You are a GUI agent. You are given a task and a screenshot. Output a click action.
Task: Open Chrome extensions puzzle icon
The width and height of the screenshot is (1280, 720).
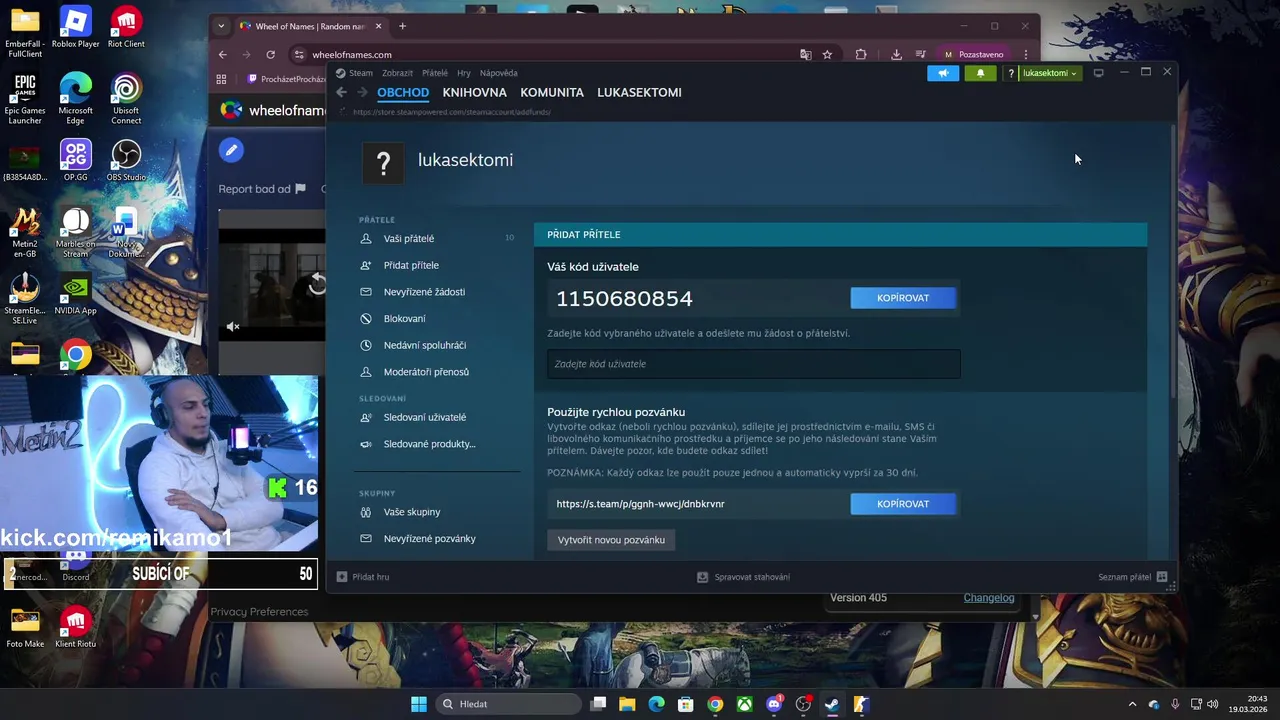click(861, 54)
